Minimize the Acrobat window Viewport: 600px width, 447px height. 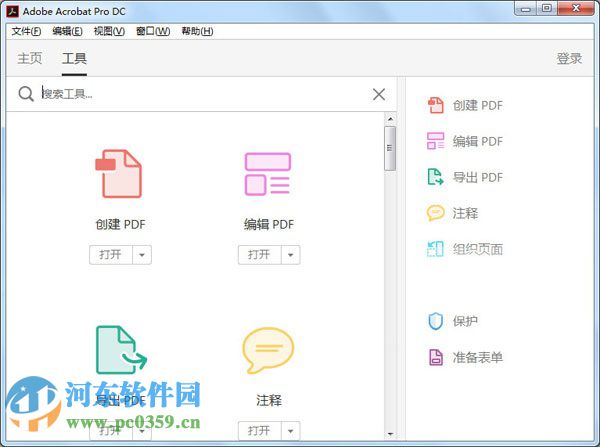527,8
